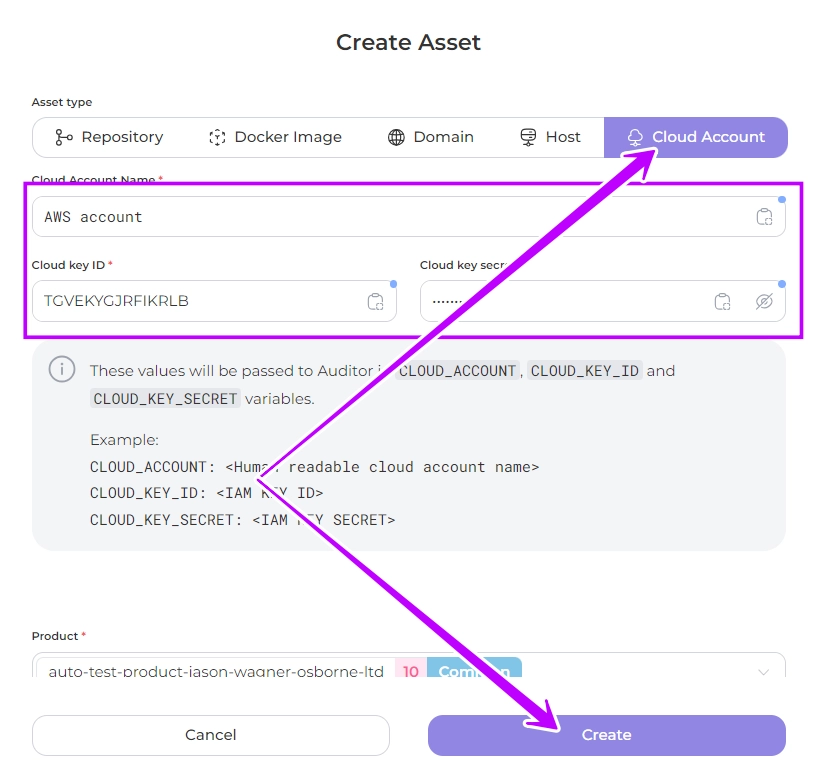The image size is (820, 777).
Task: Select the Host asset type tab
Action: click(x=550, y=137)
